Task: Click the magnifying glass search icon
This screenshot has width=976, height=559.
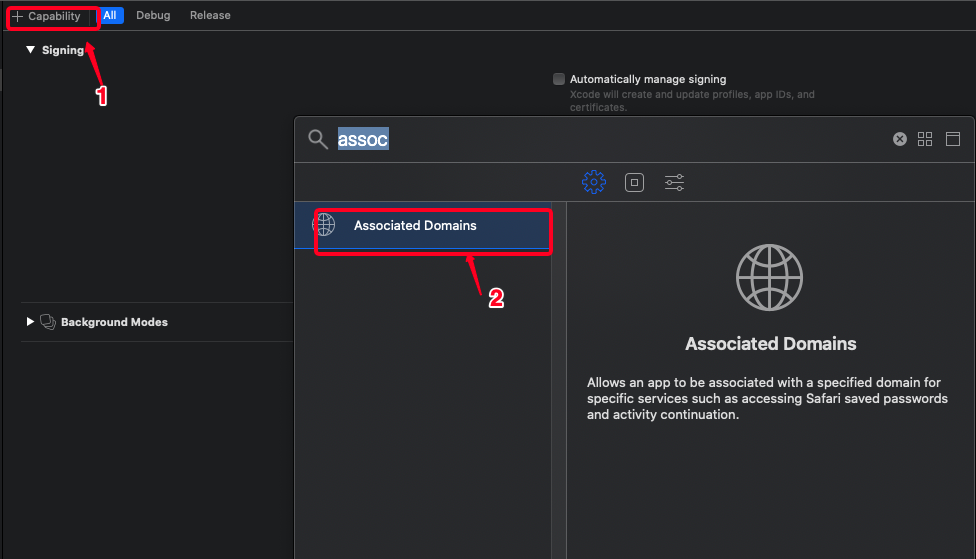Action: (x=317, y=139)
